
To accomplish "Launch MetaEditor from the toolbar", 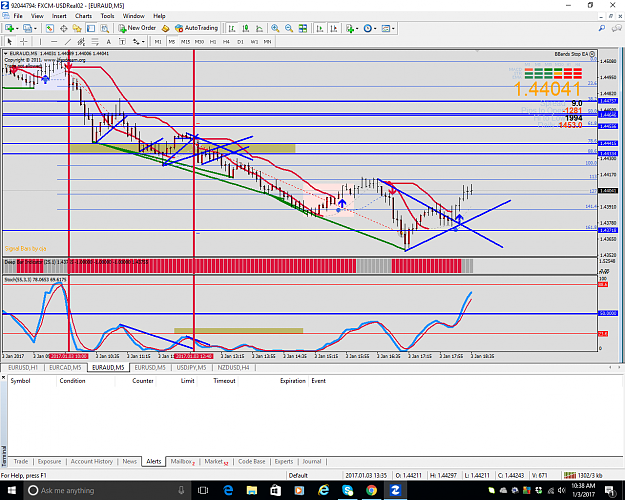I will (x=165, y=28).
